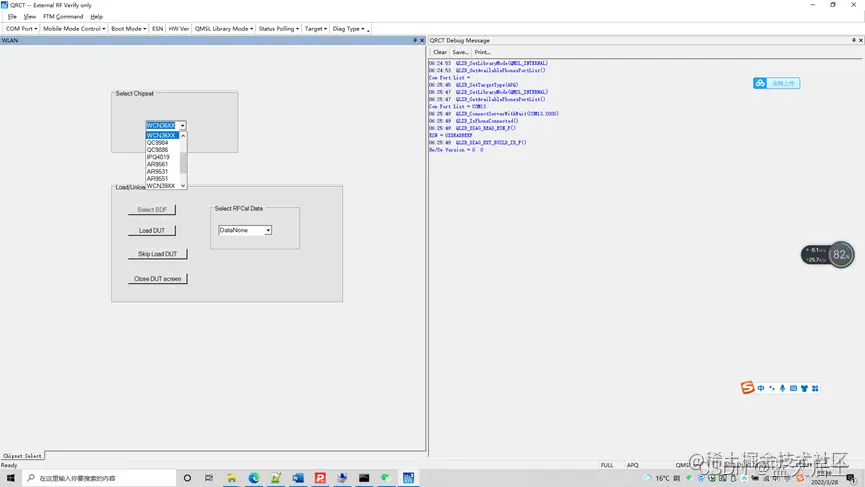Screen dimensions: 865x487
Task: Open Microsoft Edge from the taskbar
Action: (253, 478)
